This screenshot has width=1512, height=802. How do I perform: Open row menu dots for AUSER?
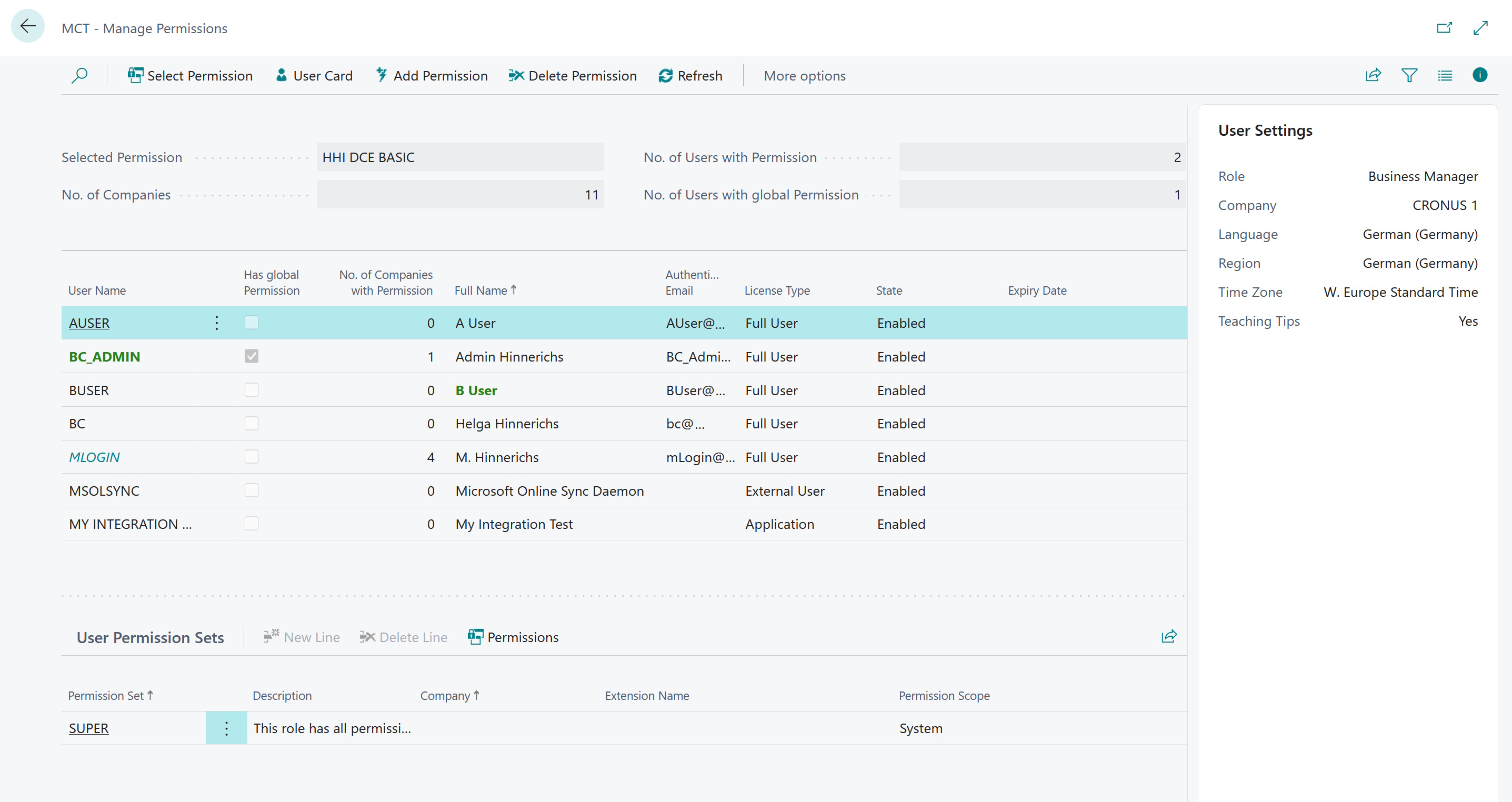217,323
